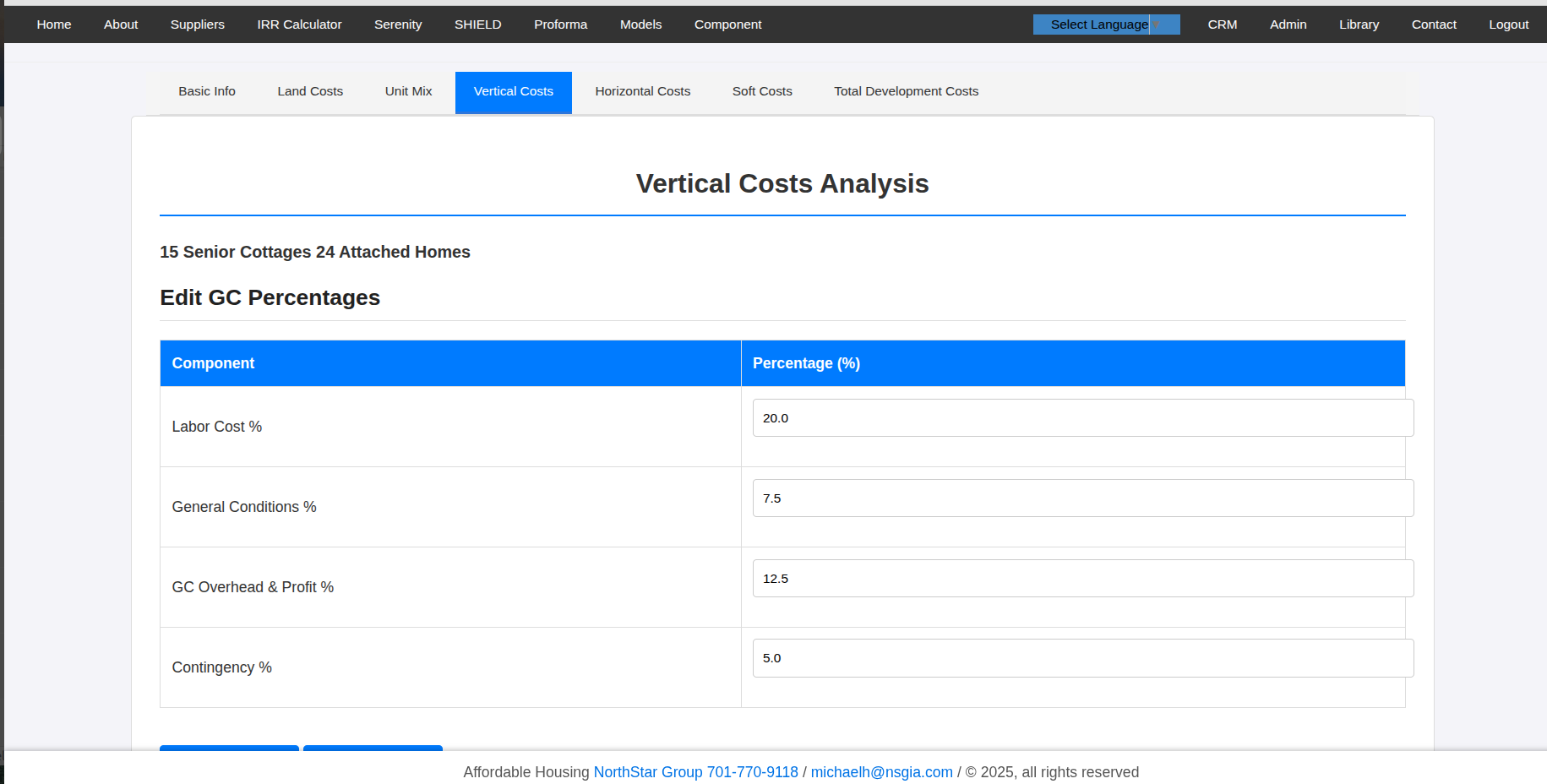
Task: Click Logout in the navigation bar
Action: [x=1508, y=24]
